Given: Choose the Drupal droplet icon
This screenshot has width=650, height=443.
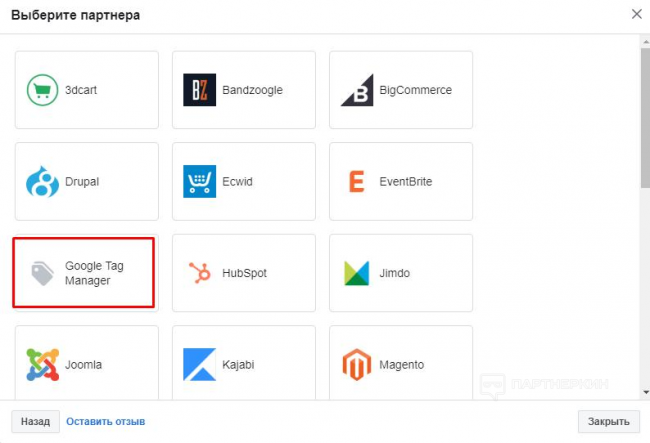Looking at the screenshot, I should (42, 182).
